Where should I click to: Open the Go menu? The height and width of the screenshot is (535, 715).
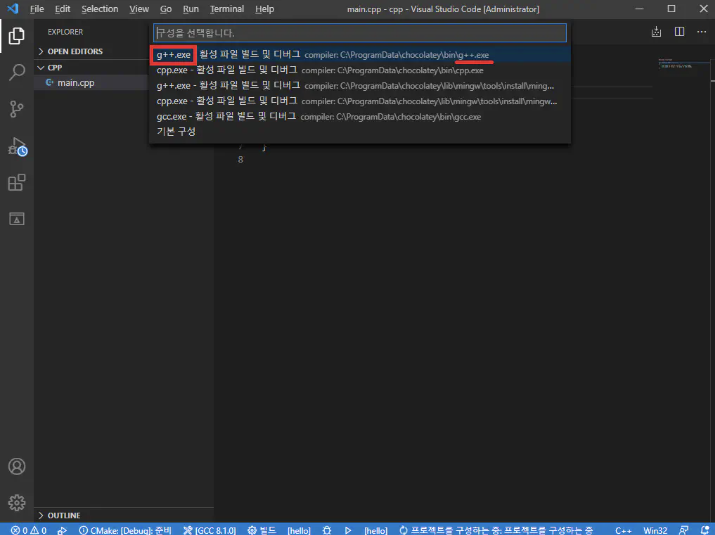(166, 9)
